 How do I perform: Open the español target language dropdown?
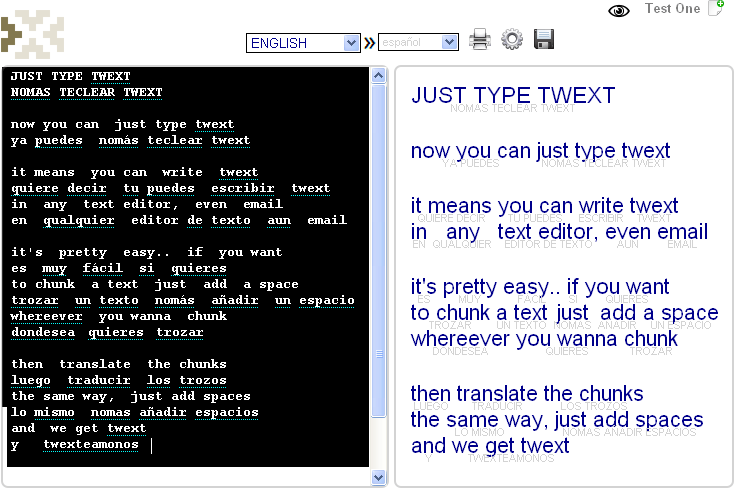pyautogui.click(x=418, y=43)
